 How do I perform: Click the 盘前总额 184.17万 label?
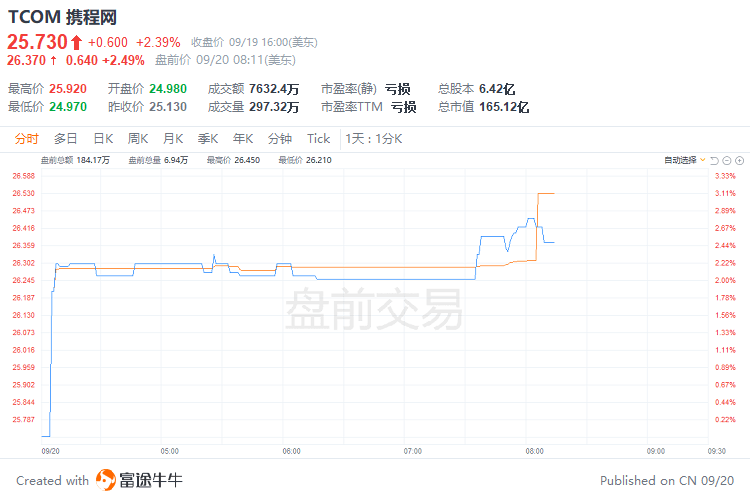pyautogui.click(x=75, y=160)
